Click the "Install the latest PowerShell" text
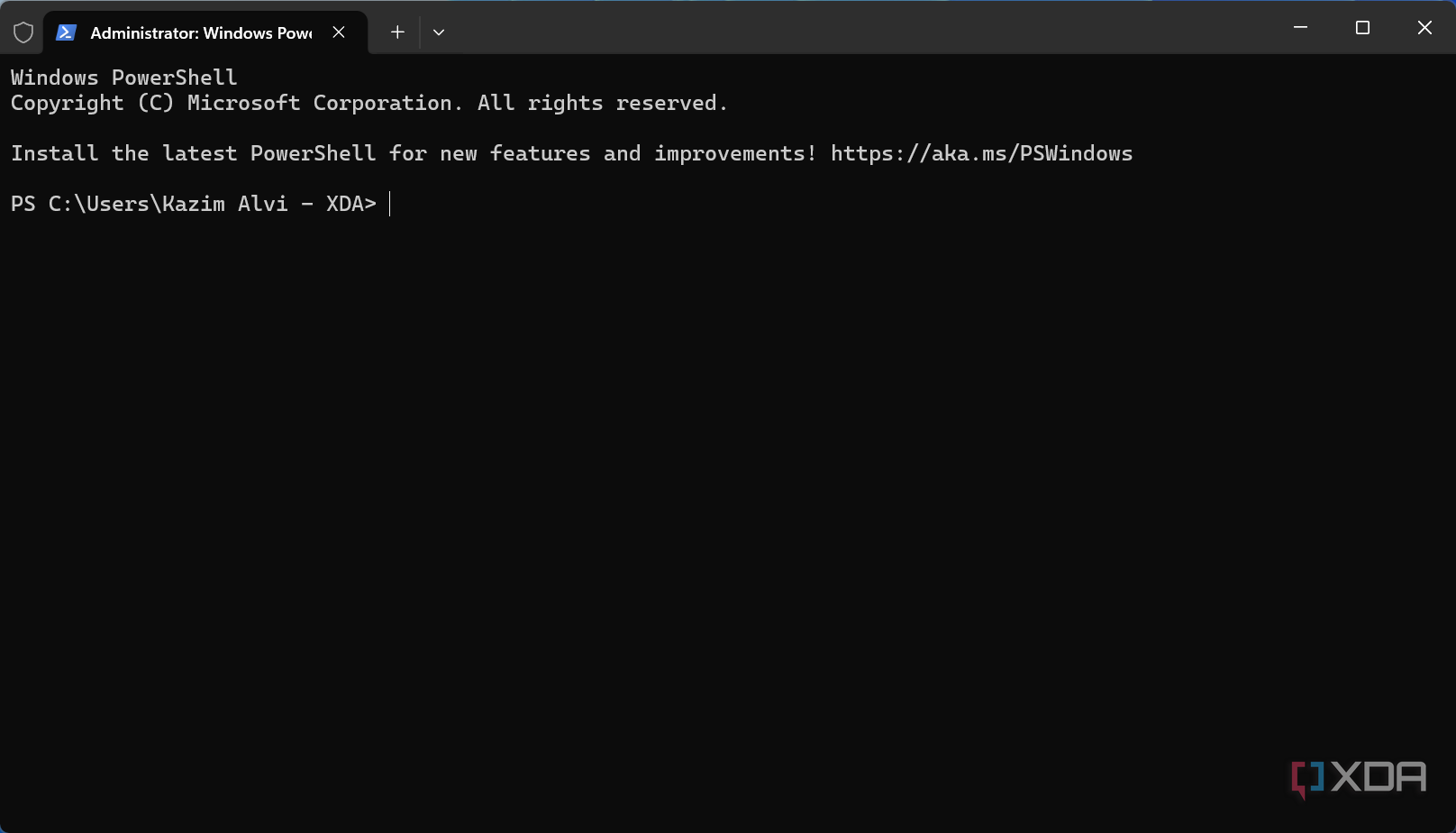 tap(193, 154)
